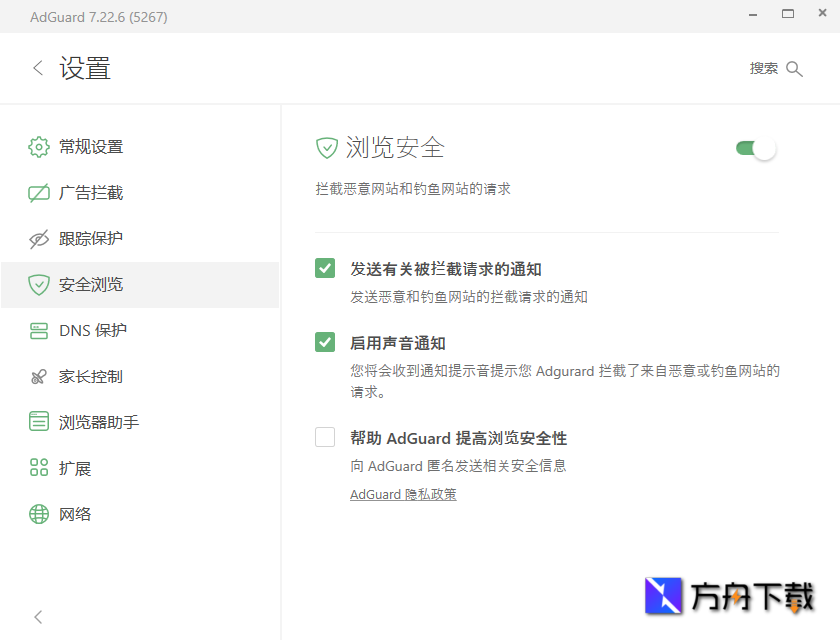Open 广告拦截 via its crossed-ad icon
This screenshot has height=640, width=840.
pyautogui.click(x=38, y=192)
